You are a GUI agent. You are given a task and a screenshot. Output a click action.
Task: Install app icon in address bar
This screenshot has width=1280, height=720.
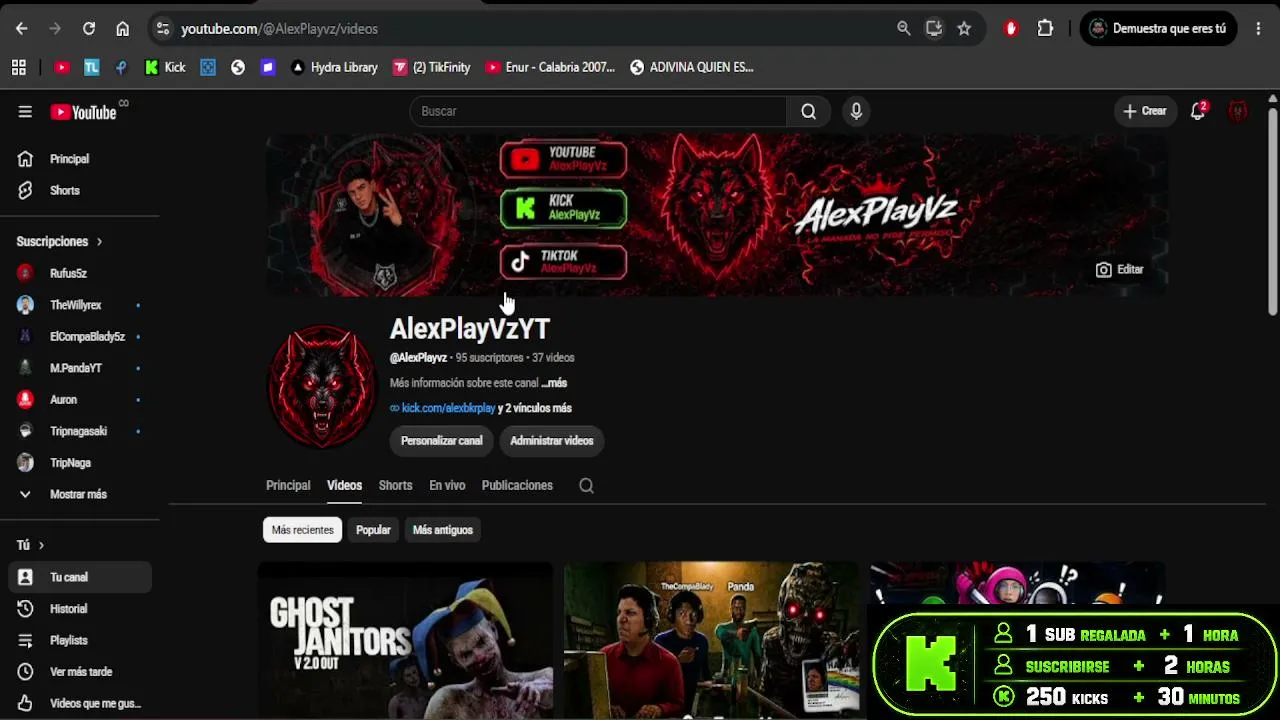934,29
